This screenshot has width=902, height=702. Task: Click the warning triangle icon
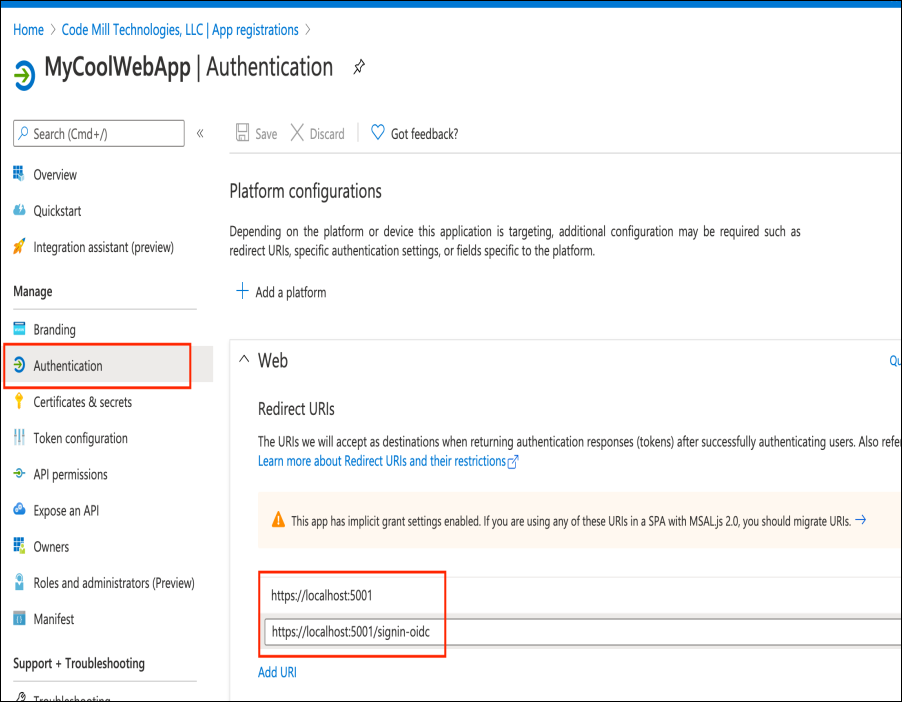click(278, 520)
